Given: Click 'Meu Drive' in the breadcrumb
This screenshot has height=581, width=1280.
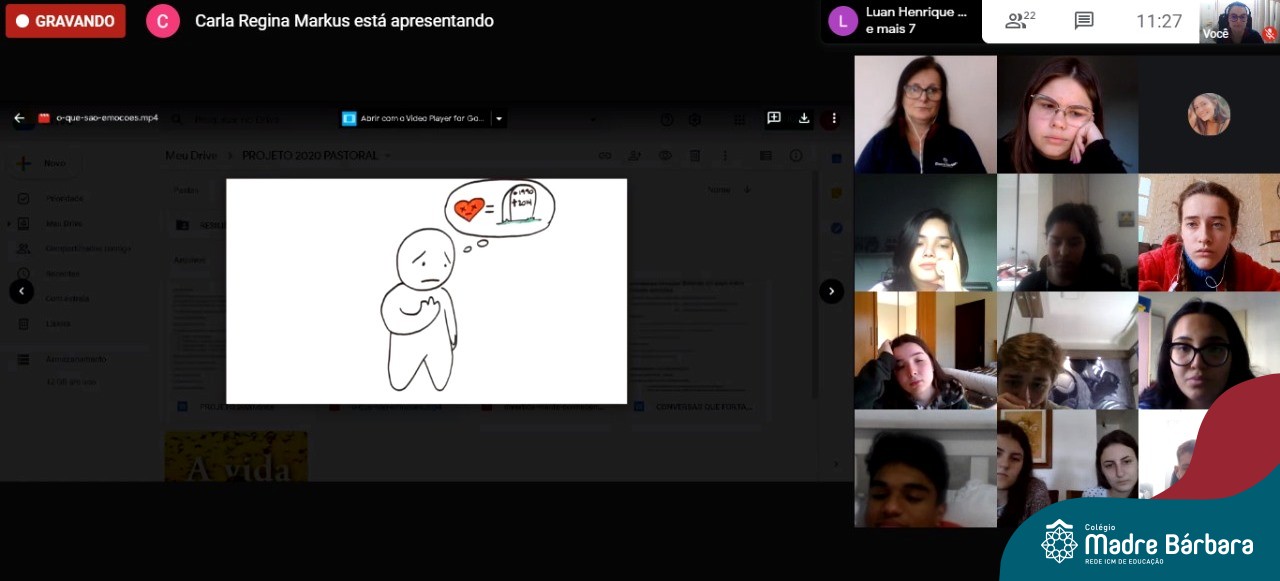Looking at the screenshot, I should pyautogui.click(x=189, y=156).
